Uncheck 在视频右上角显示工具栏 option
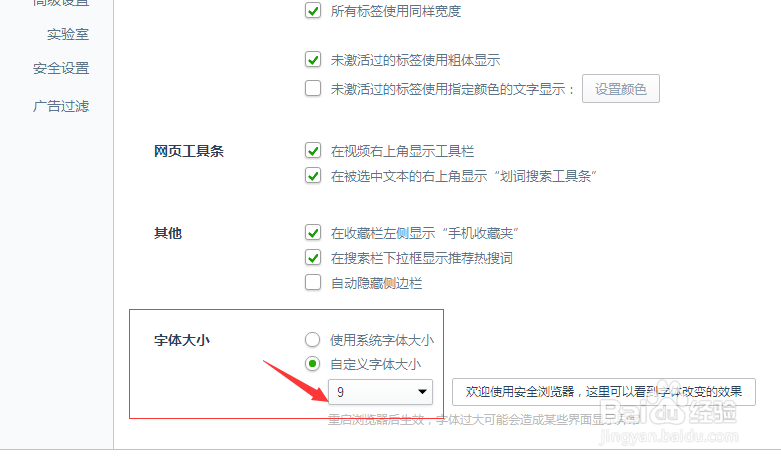The width and height of the screenshot is (781, 463). (313, 150)
